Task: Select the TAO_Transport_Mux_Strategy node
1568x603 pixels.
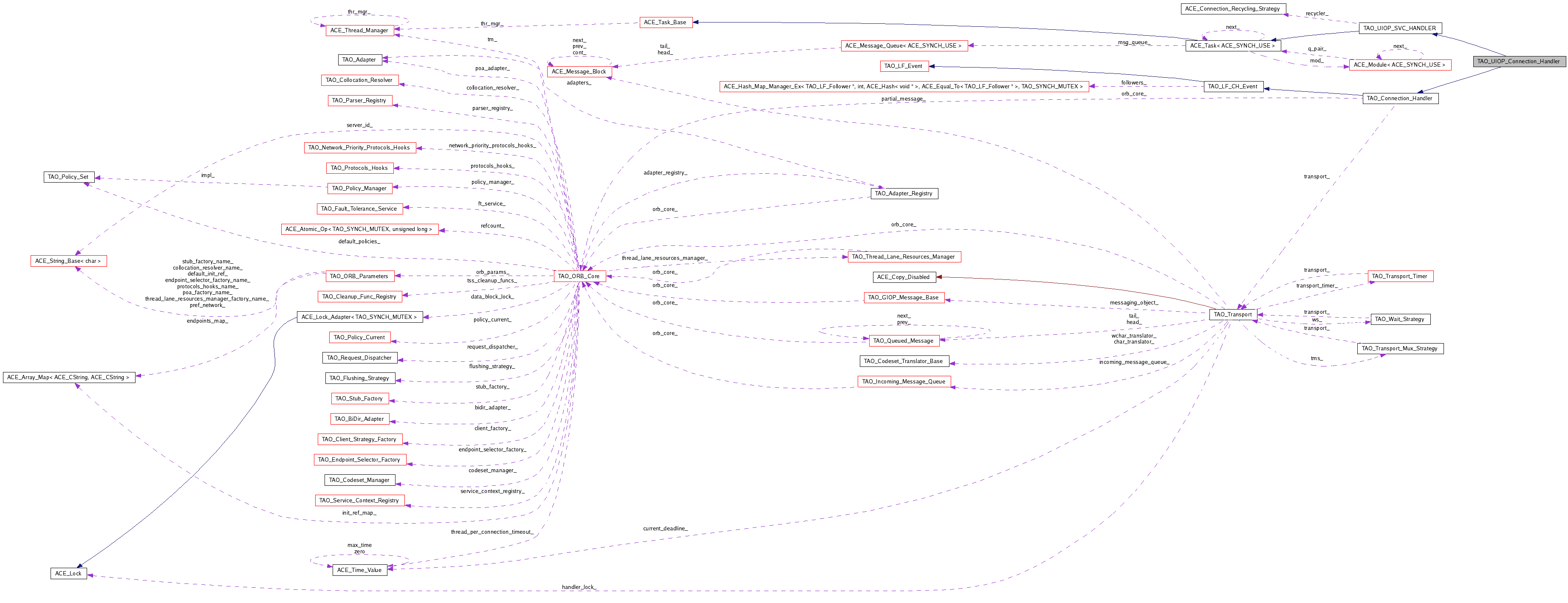Action: [x=1401, y=349]
